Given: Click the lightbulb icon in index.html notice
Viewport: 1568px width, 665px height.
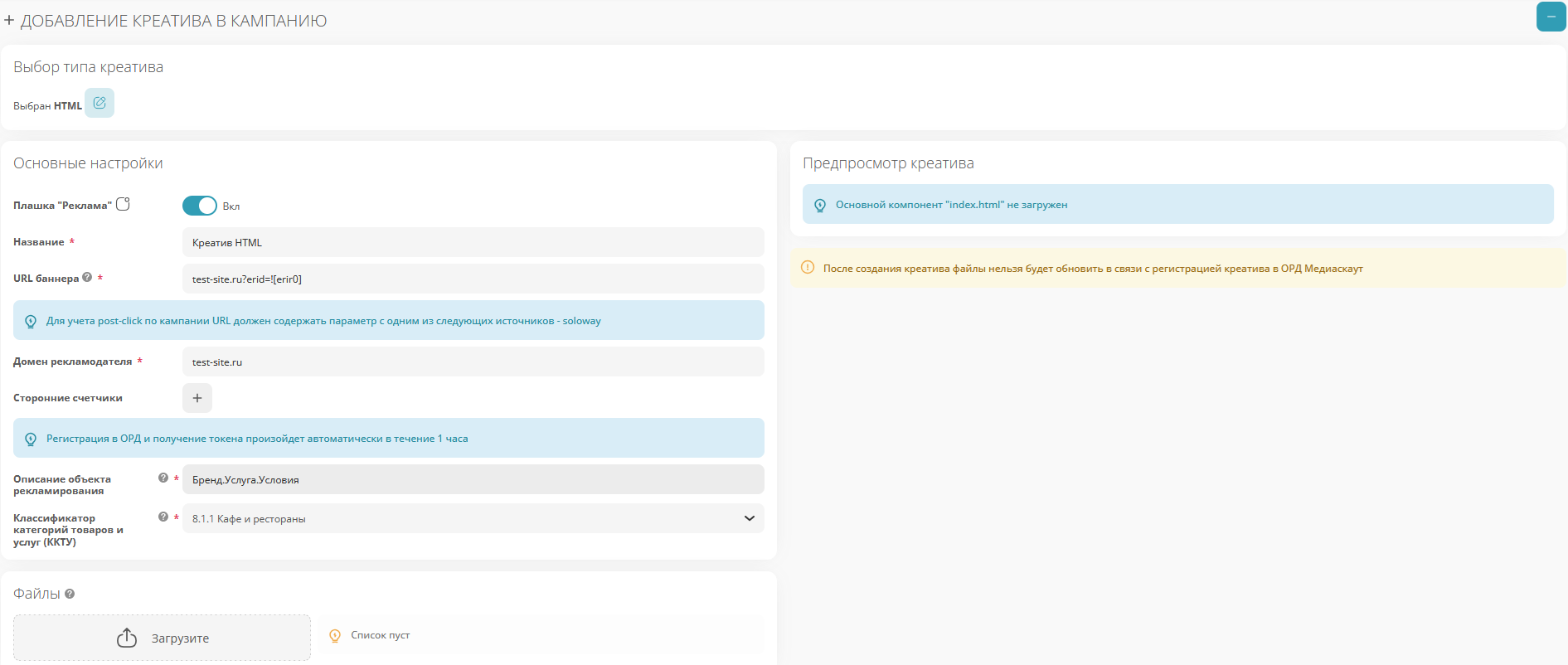Looking at the screenshot, I should pos(820,205).
